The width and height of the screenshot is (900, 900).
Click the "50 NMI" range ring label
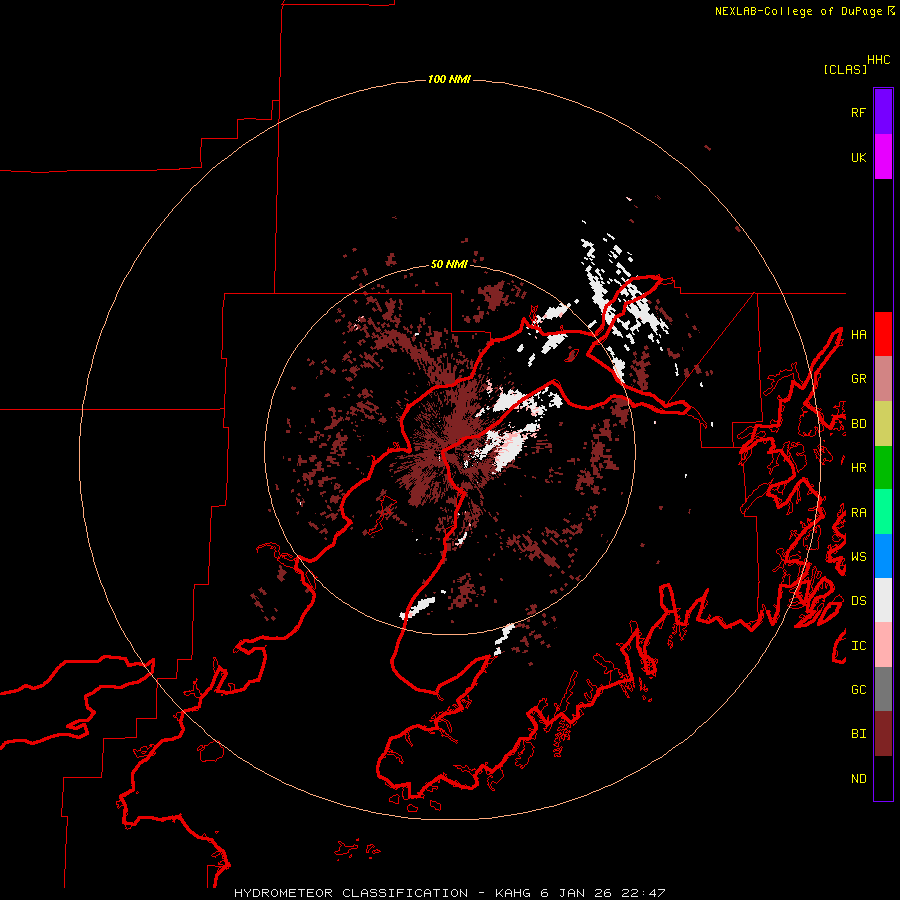point(449,264)
